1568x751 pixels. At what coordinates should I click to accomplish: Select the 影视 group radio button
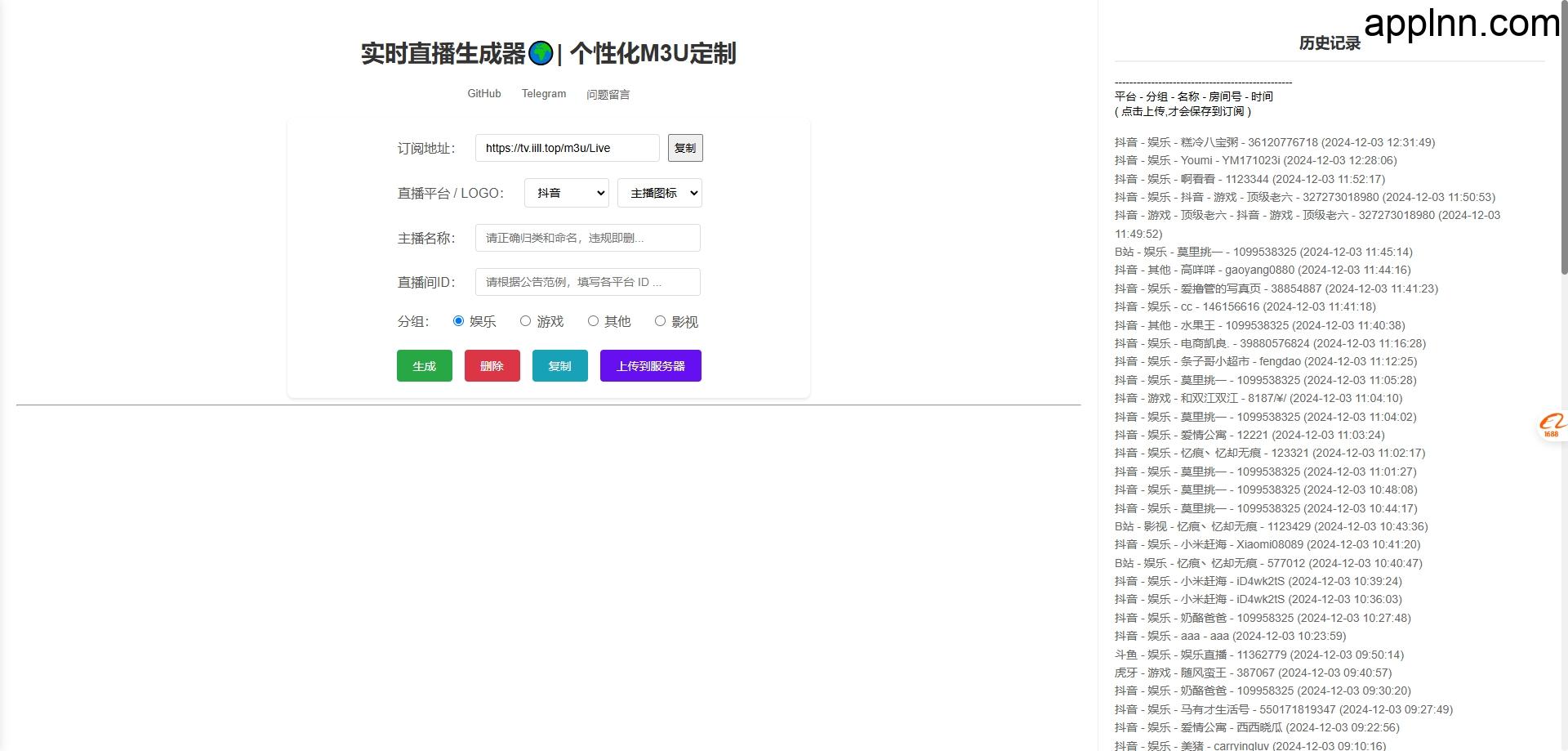(660, 321)
